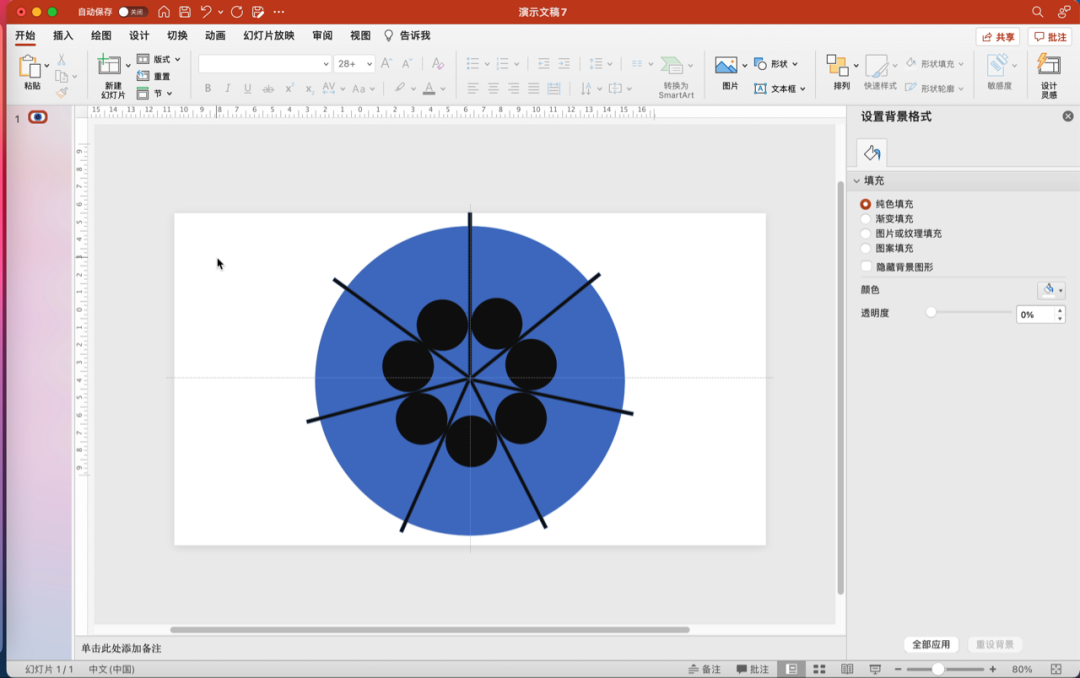Open the 设计 ribbon tab
This screenshot has height=678, width=1080.
click(x=139, y=35)
